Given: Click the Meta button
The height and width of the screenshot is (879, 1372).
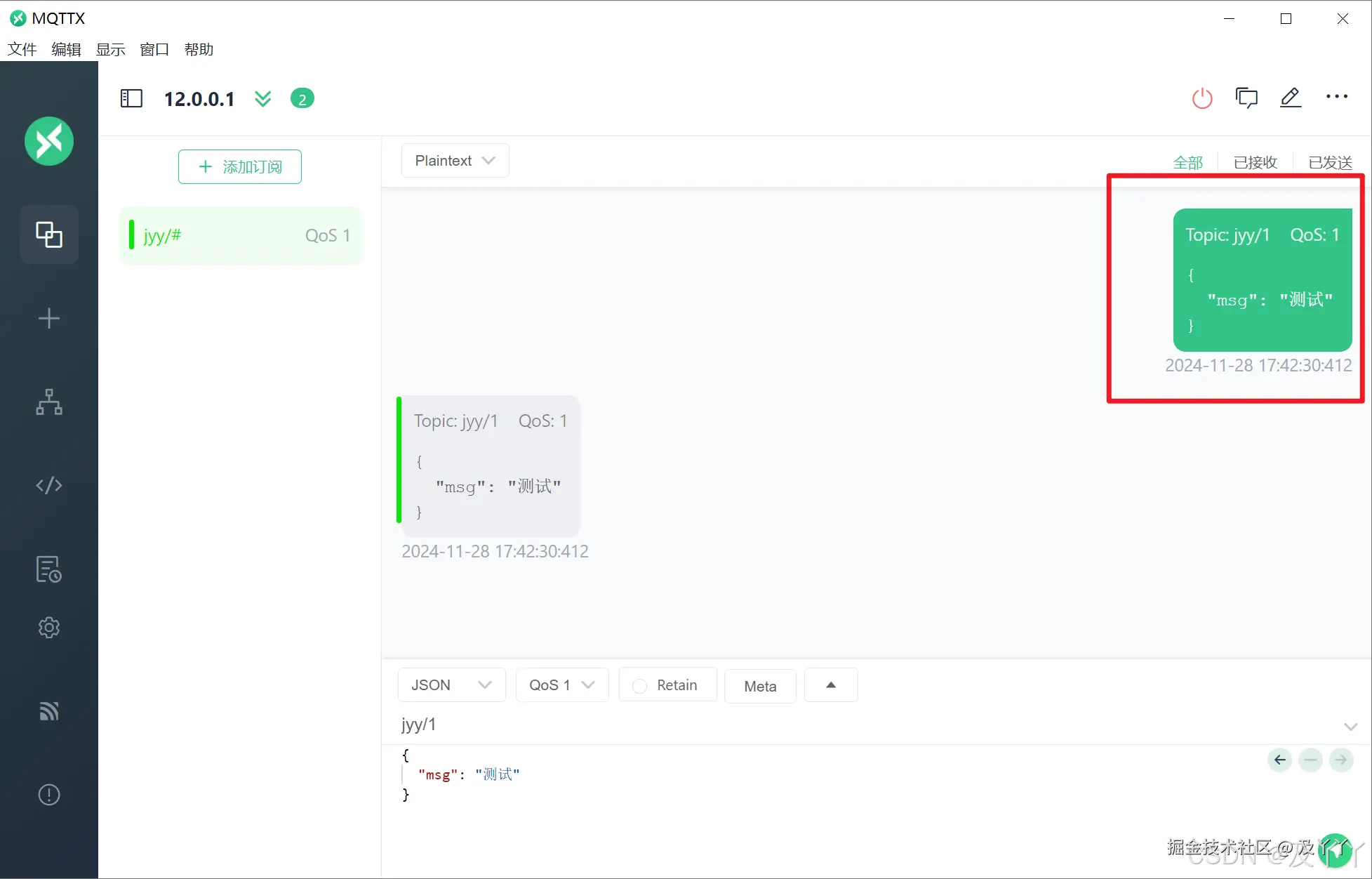Looking at the screenshot, I should pyautogui.click(x=760, y=686).
